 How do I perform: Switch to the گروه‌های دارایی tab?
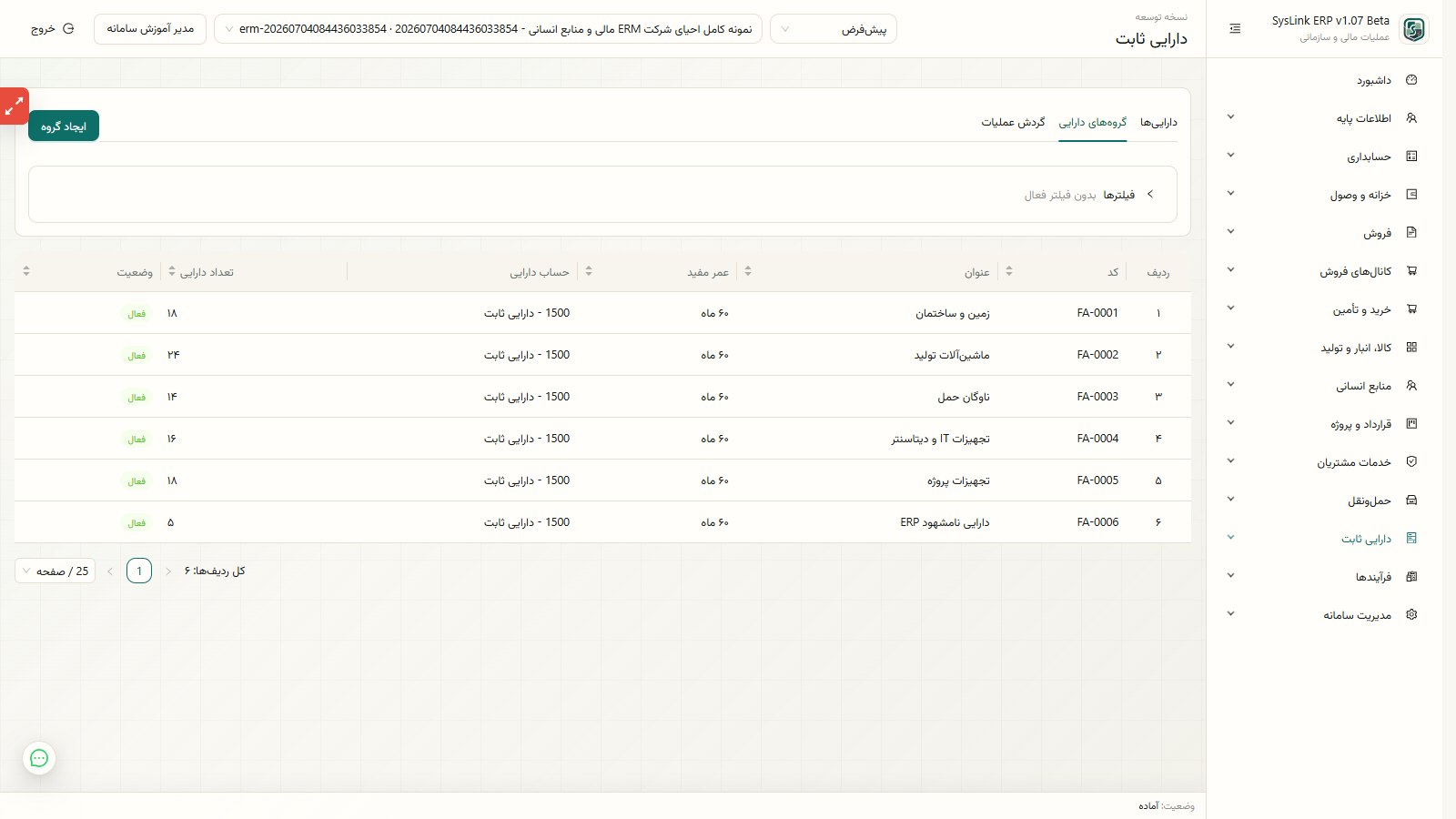click(1093, 123)
